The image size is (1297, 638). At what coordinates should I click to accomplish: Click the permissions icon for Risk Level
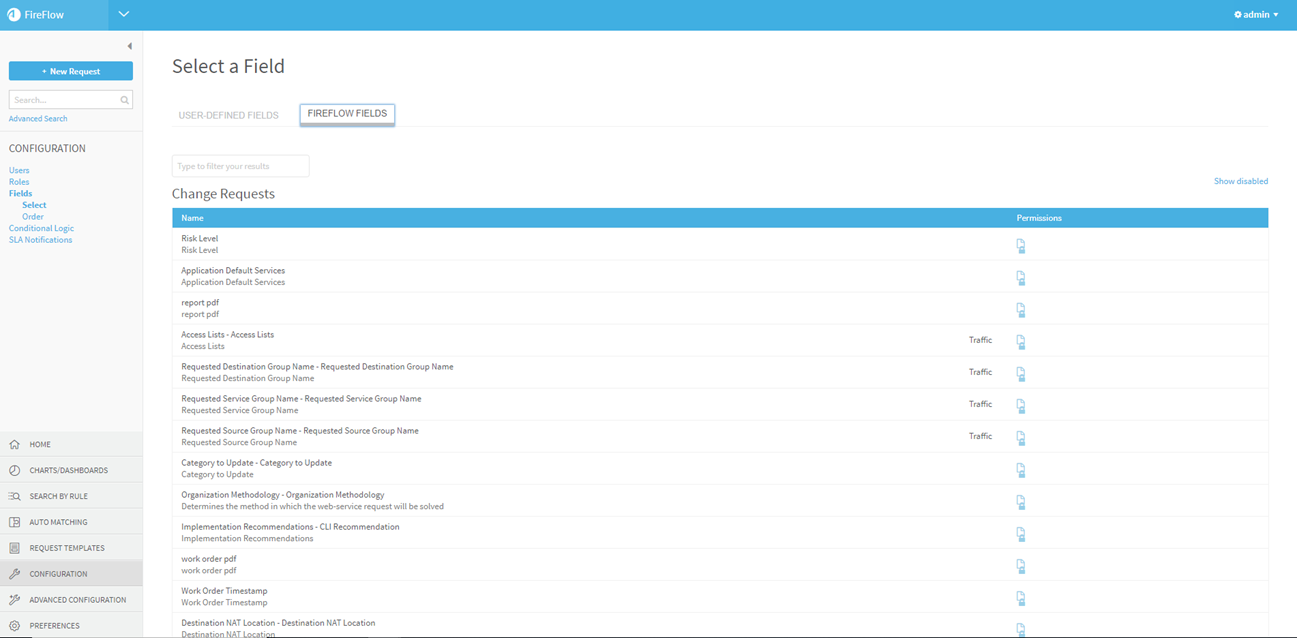(x=1021, y=246)
